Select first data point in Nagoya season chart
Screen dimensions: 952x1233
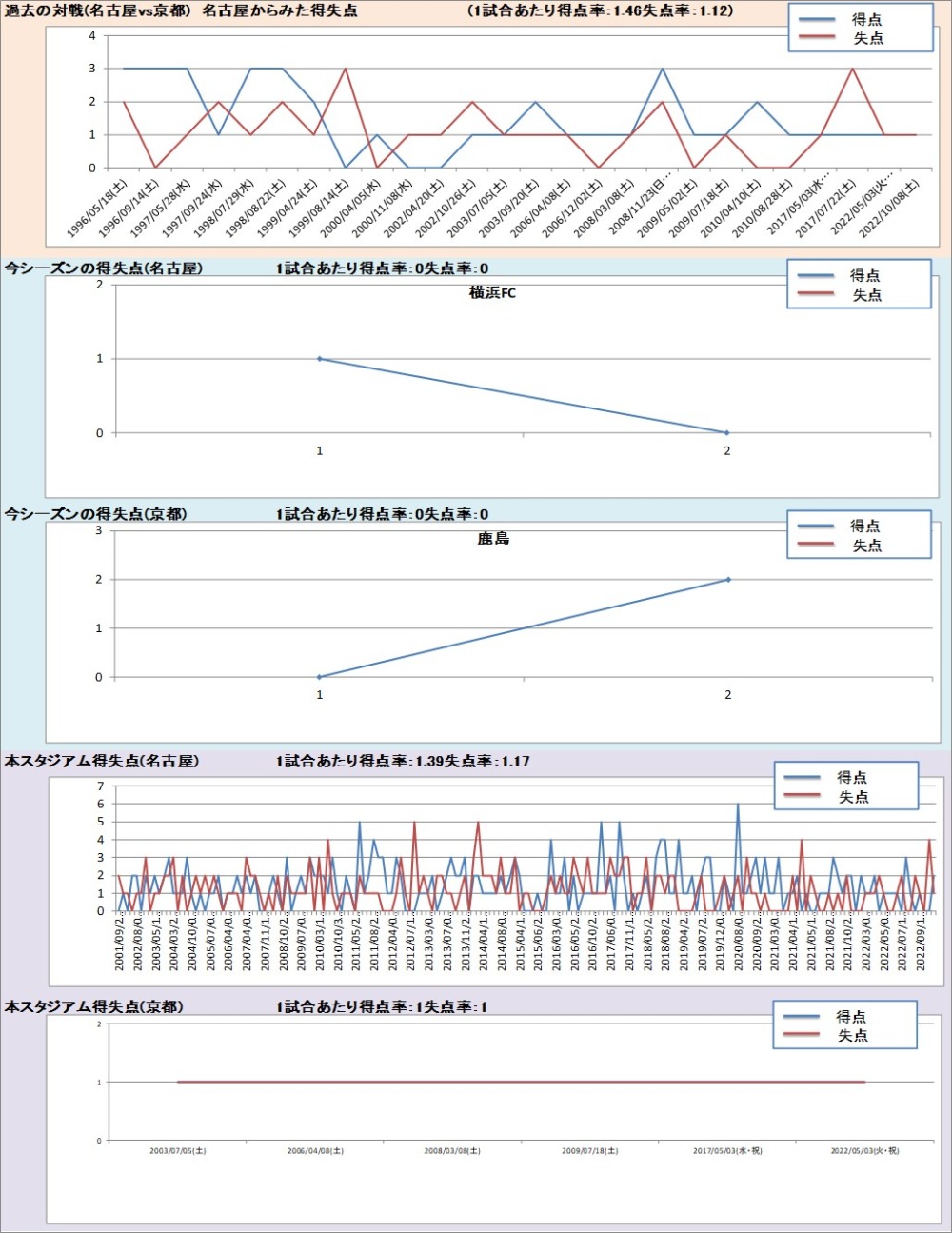(320, 359)
